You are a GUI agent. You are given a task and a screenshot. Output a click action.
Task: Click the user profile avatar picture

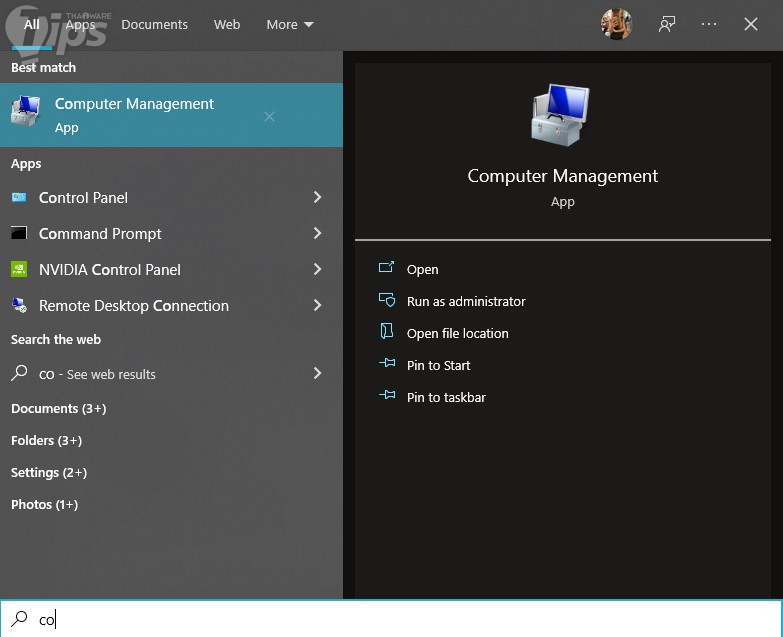pyautogui.click(x=616, y=24)
